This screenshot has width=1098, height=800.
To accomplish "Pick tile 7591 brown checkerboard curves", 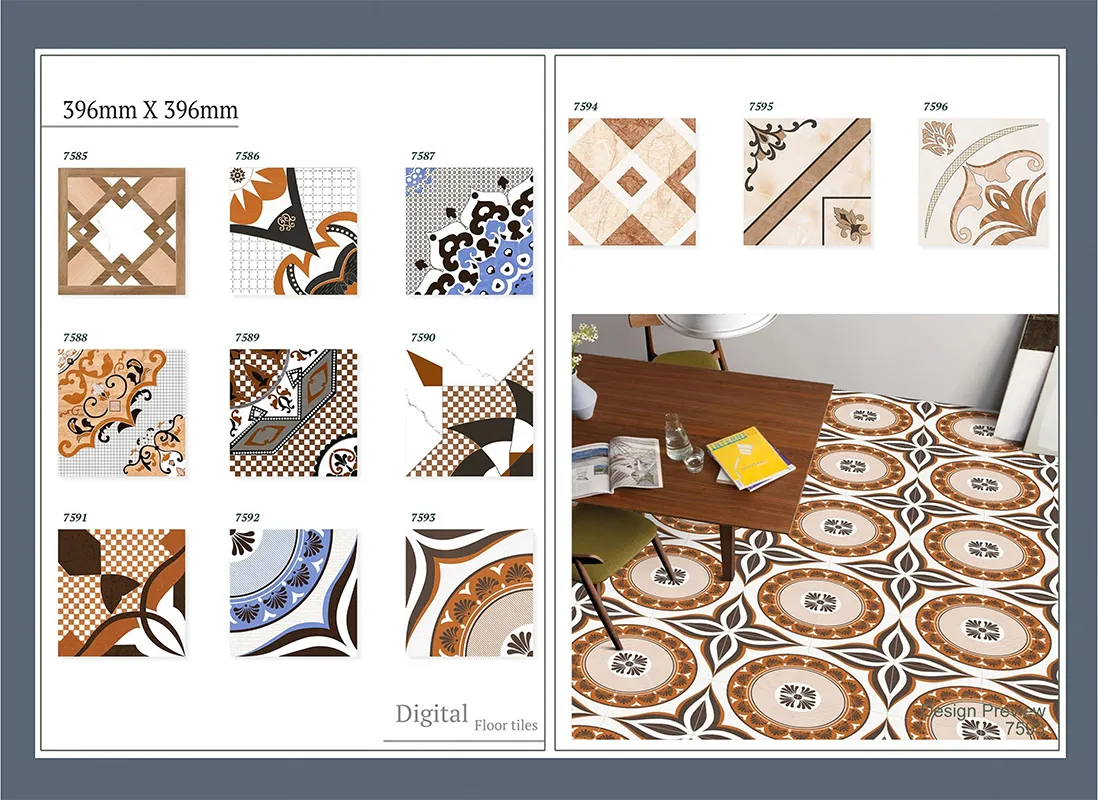I will click(x=121, y=593).
